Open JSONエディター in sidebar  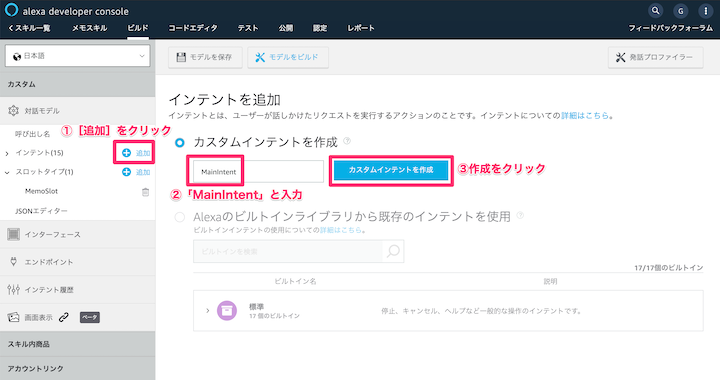[41, 211]
